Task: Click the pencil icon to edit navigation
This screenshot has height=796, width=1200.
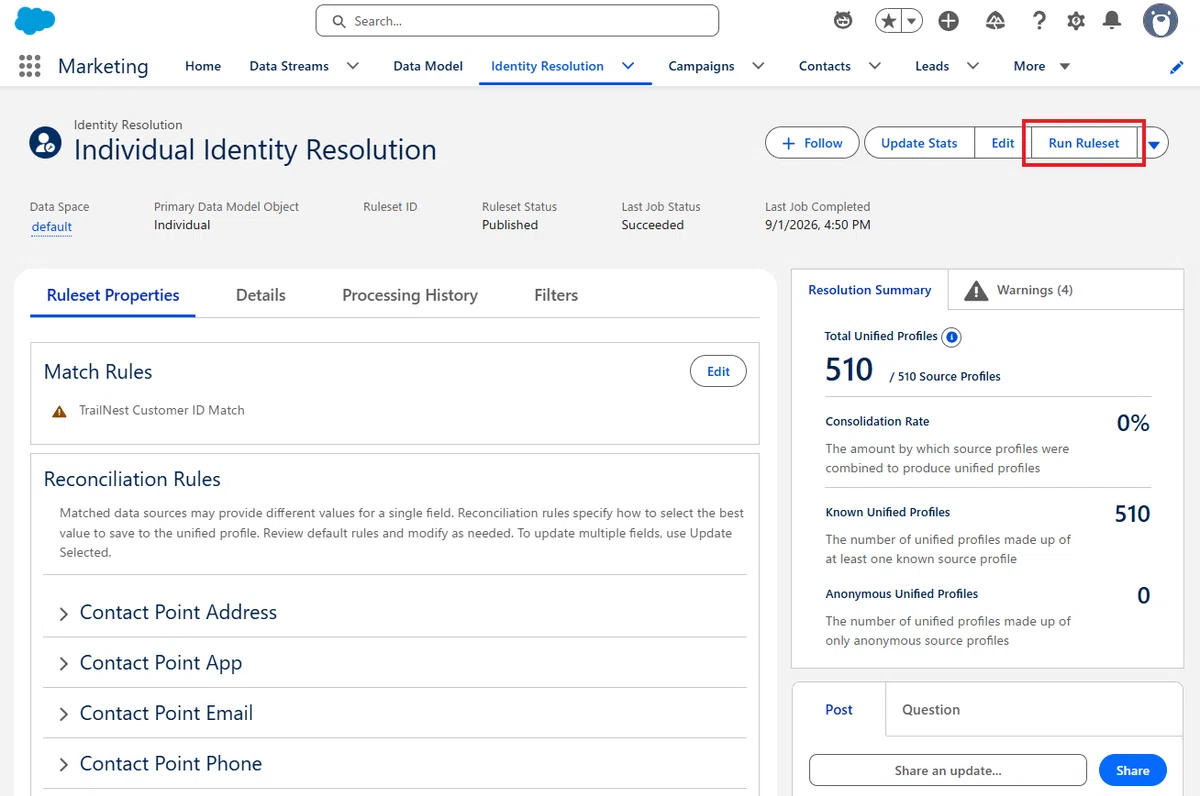Action: coord(1177,67)
